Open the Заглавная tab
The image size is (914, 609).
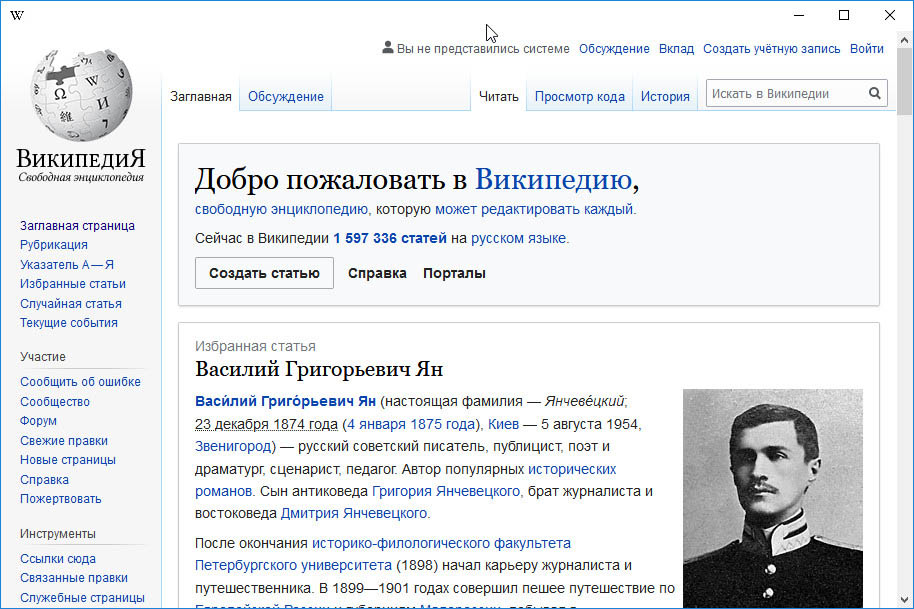point(201,97)
